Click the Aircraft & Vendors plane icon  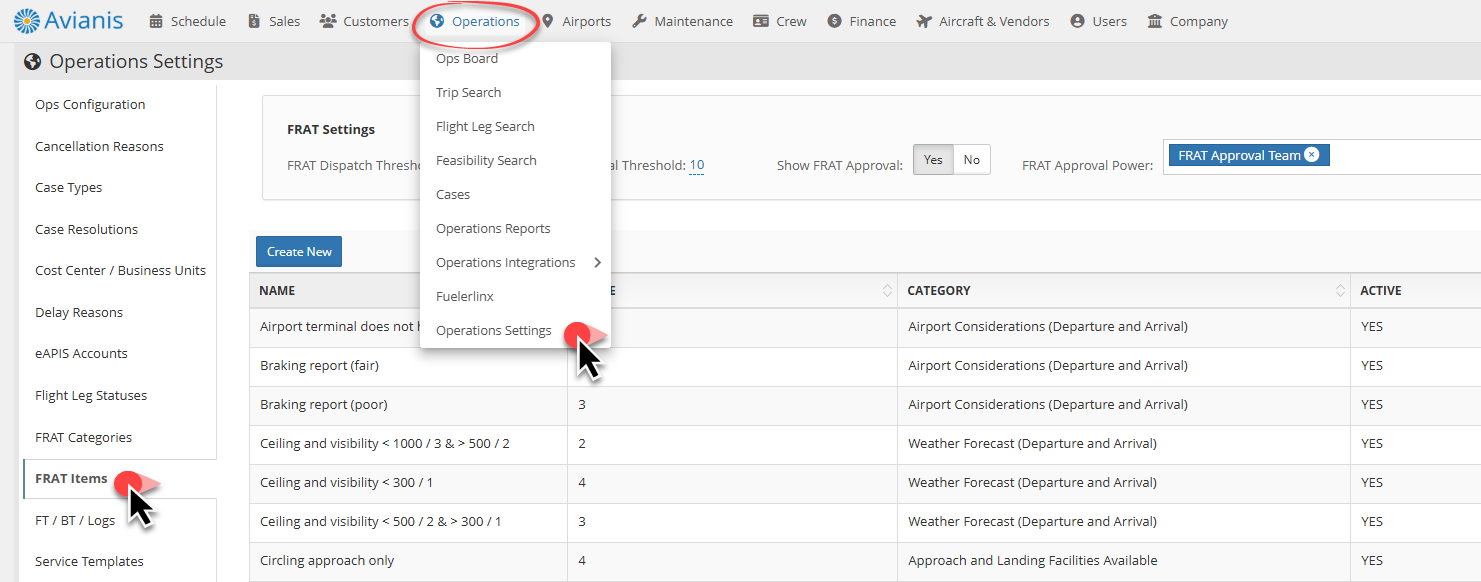tap(924, 21)
